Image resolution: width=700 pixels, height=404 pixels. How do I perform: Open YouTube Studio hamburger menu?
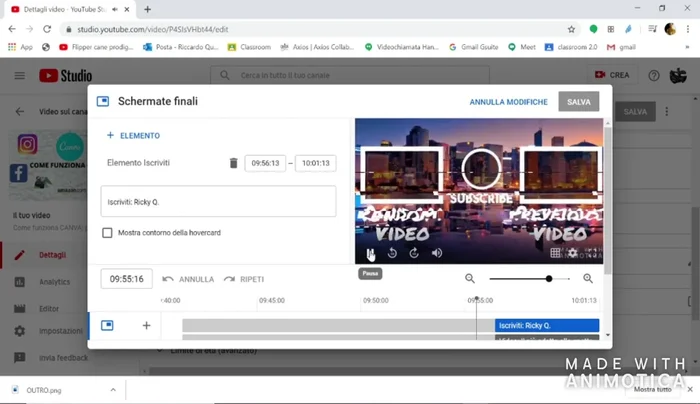coord(19,75)
